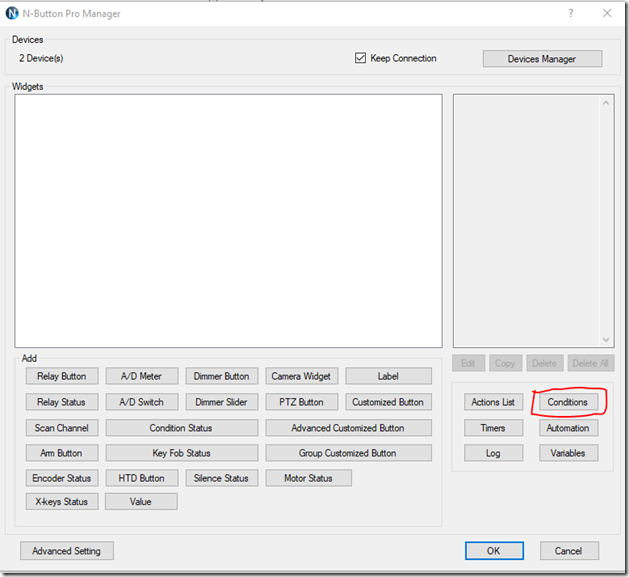
Task: Click the scrollbar down arrow in properties panel
Action: pos(606,340)
